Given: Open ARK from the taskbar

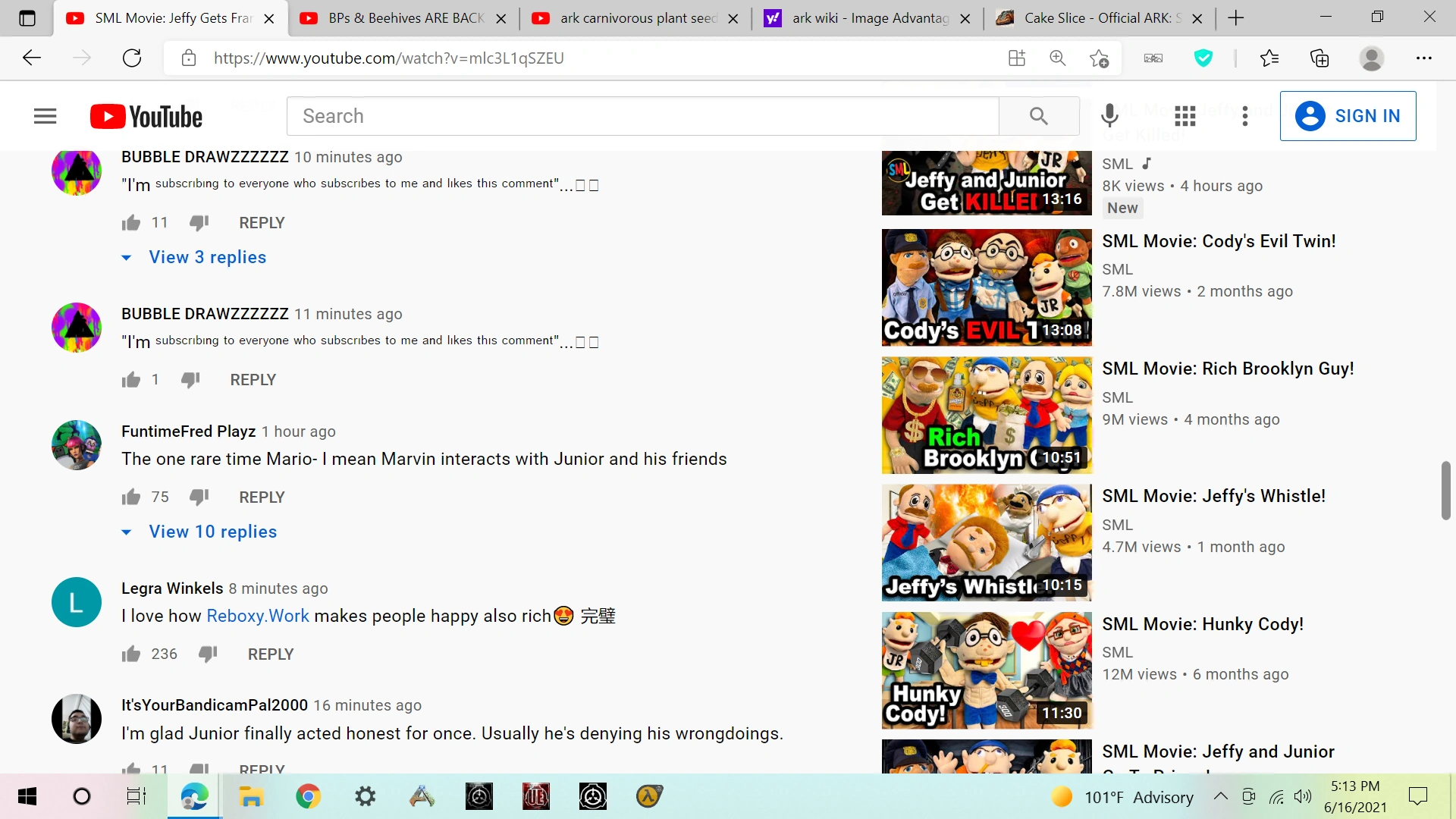Looking at the screenshot, I should [422, 796].
